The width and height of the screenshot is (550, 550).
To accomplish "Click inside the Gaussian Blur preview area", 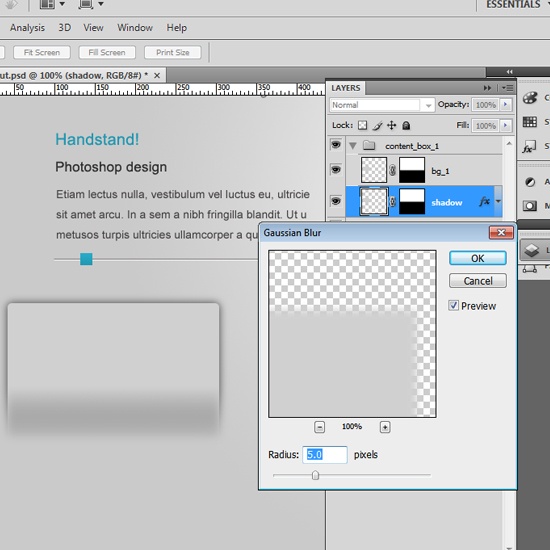I will pos(352,334).
